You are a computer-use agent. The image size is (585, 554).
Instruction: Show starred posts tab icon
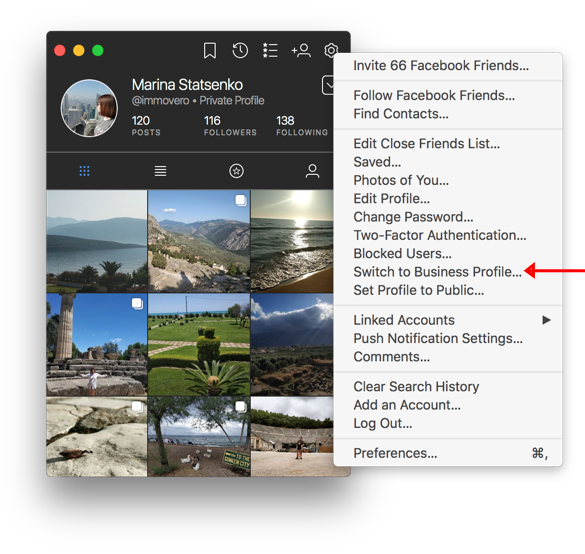pyautogui.click(x=236, y=171)
